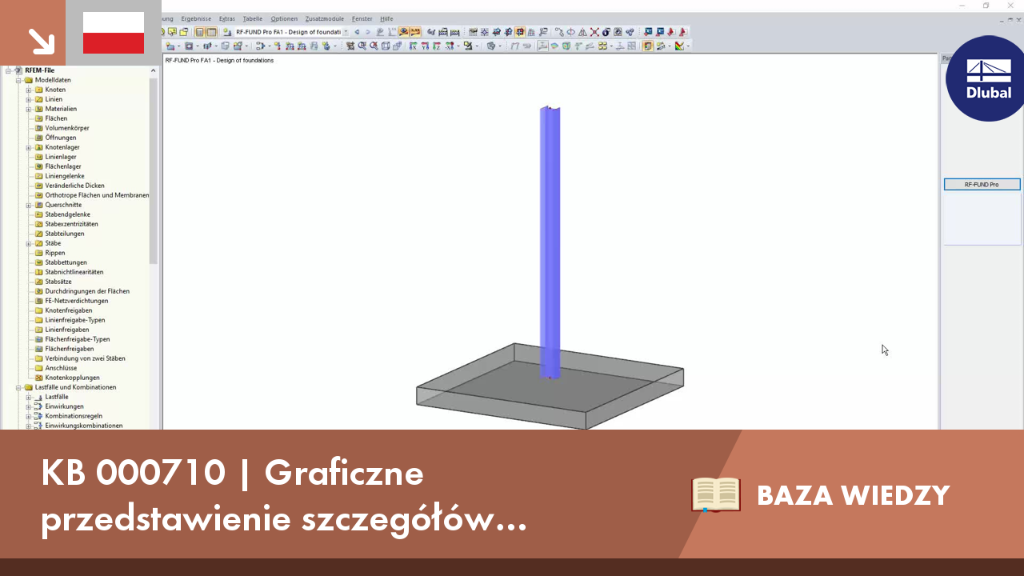Screen dimensions: 1024x576
Task: Open the Zusatzmodule menu
Action: 325,19
